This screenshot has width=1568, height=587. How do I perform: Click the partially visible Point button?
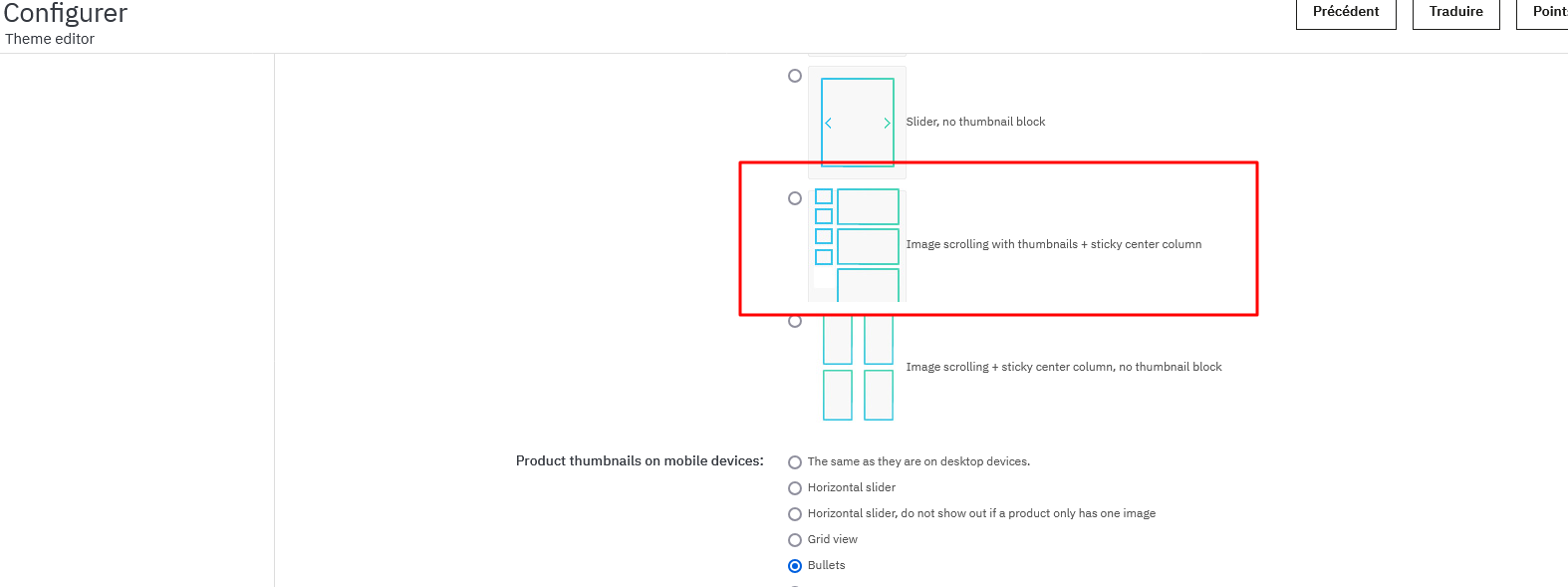[x=1543, y=12]
